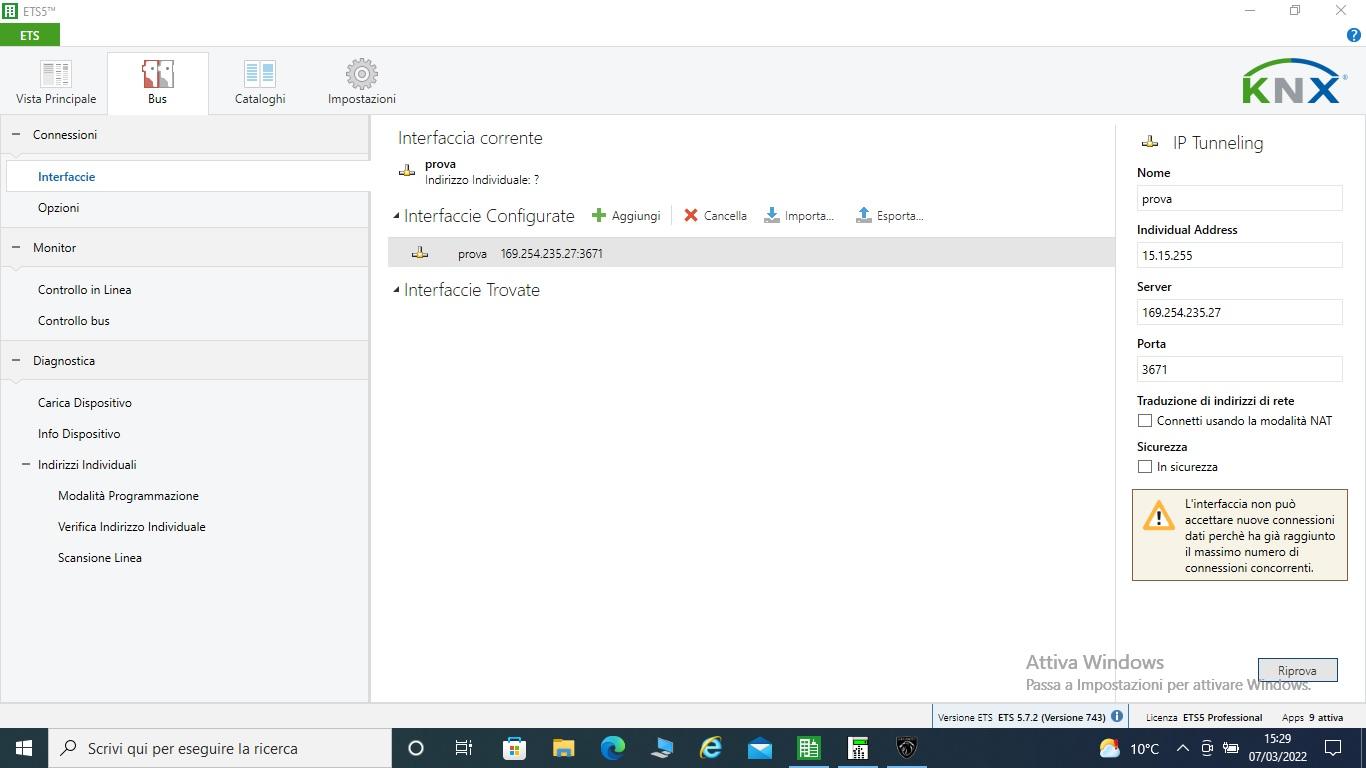This screenshot has height=768, width=1366.
Task: Click the IP Tunneling header icon
Action: 1150,142
